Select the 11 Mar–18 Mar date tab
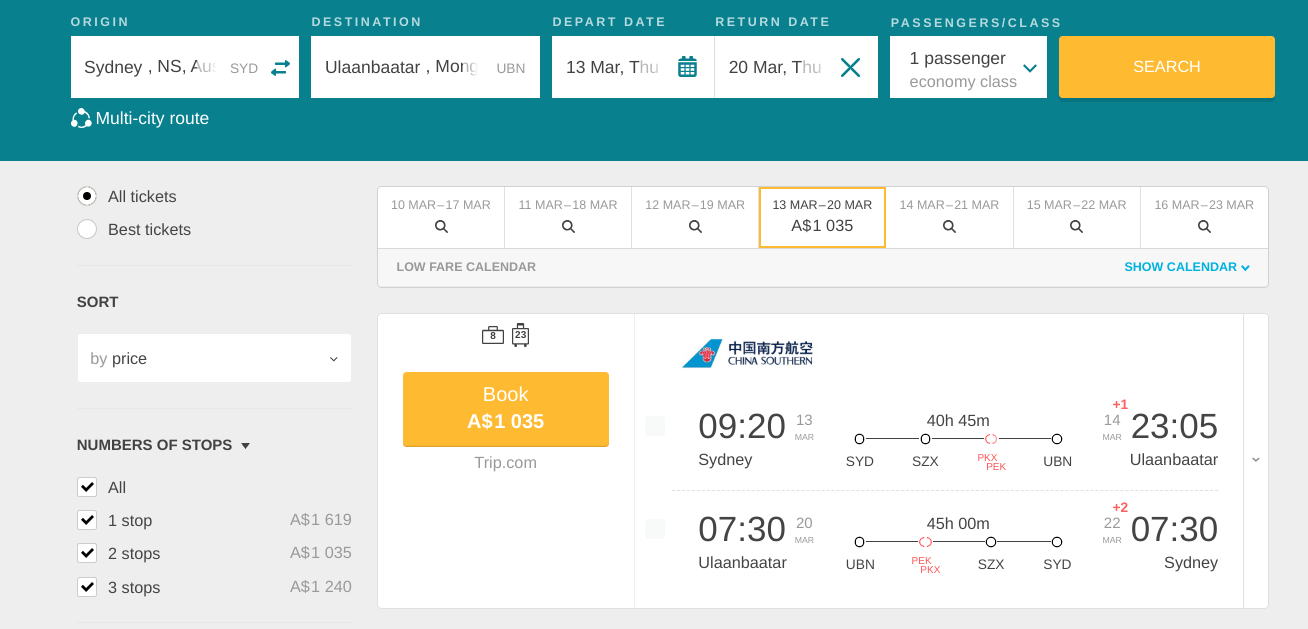This screenshot has height=629, width=1308. (x=568, y=217)
